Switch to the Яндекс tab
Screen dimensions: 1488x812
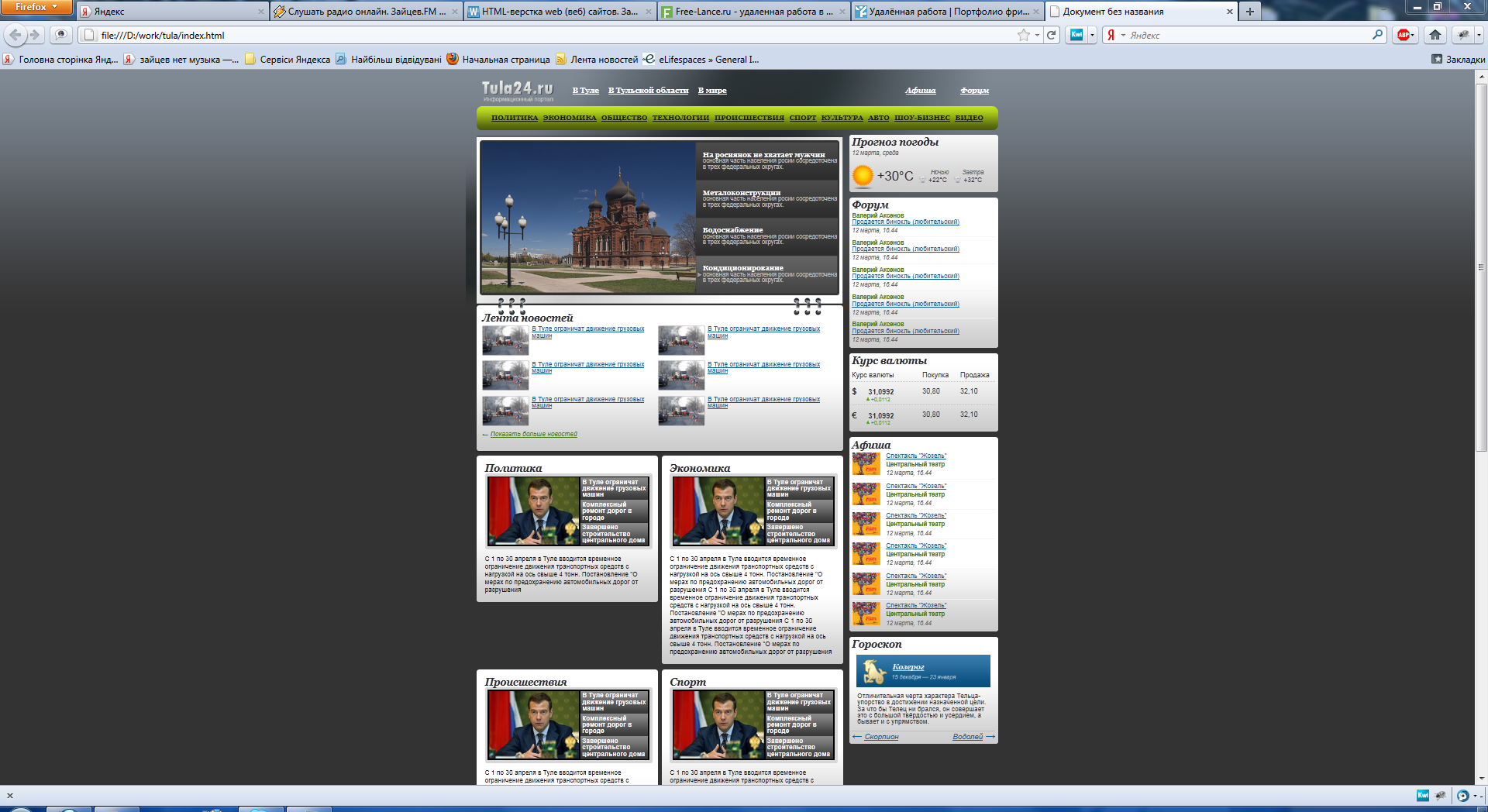tap(173, 12)
